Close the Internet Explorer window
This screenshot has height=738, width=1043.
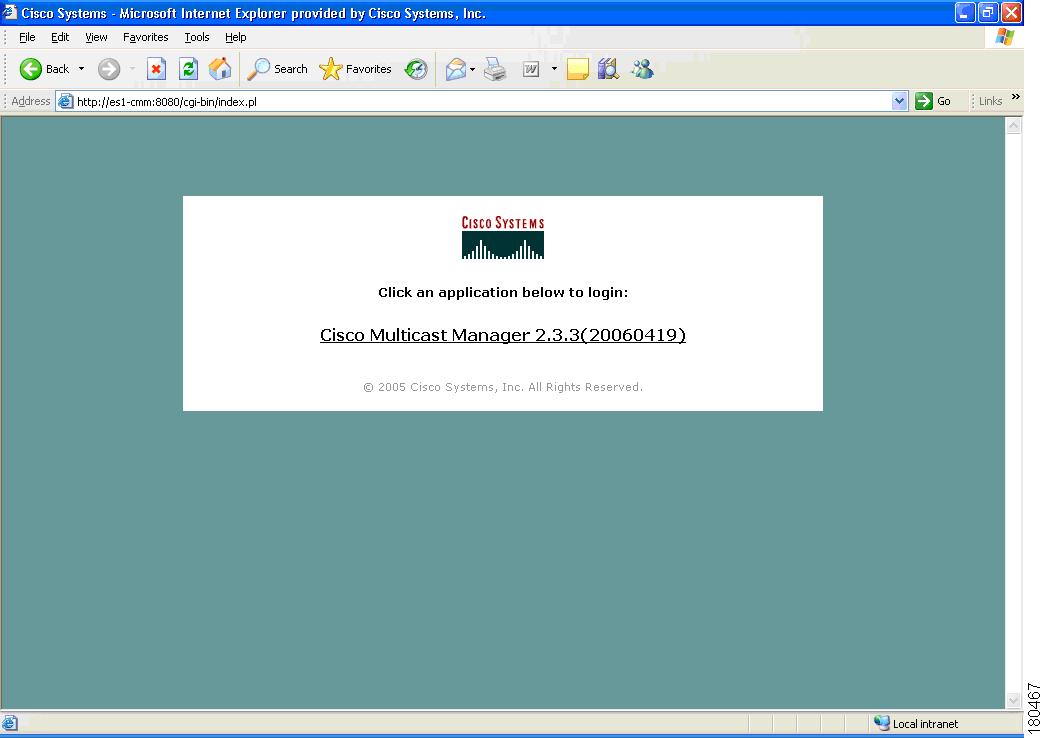(x=1011, y=13)
